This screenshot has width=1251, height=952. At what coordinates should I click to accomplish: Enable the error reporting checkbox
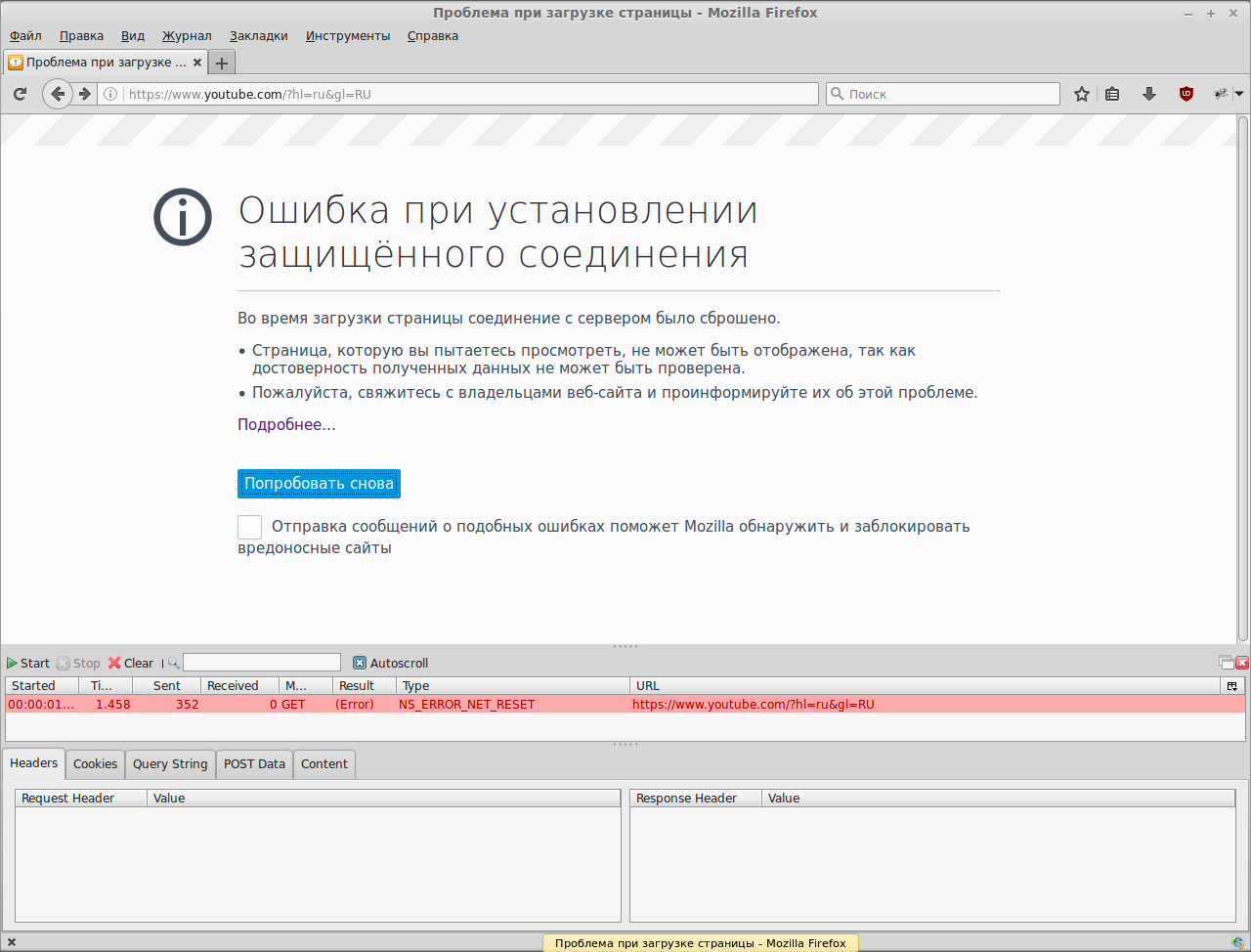(x=249, y=527)
